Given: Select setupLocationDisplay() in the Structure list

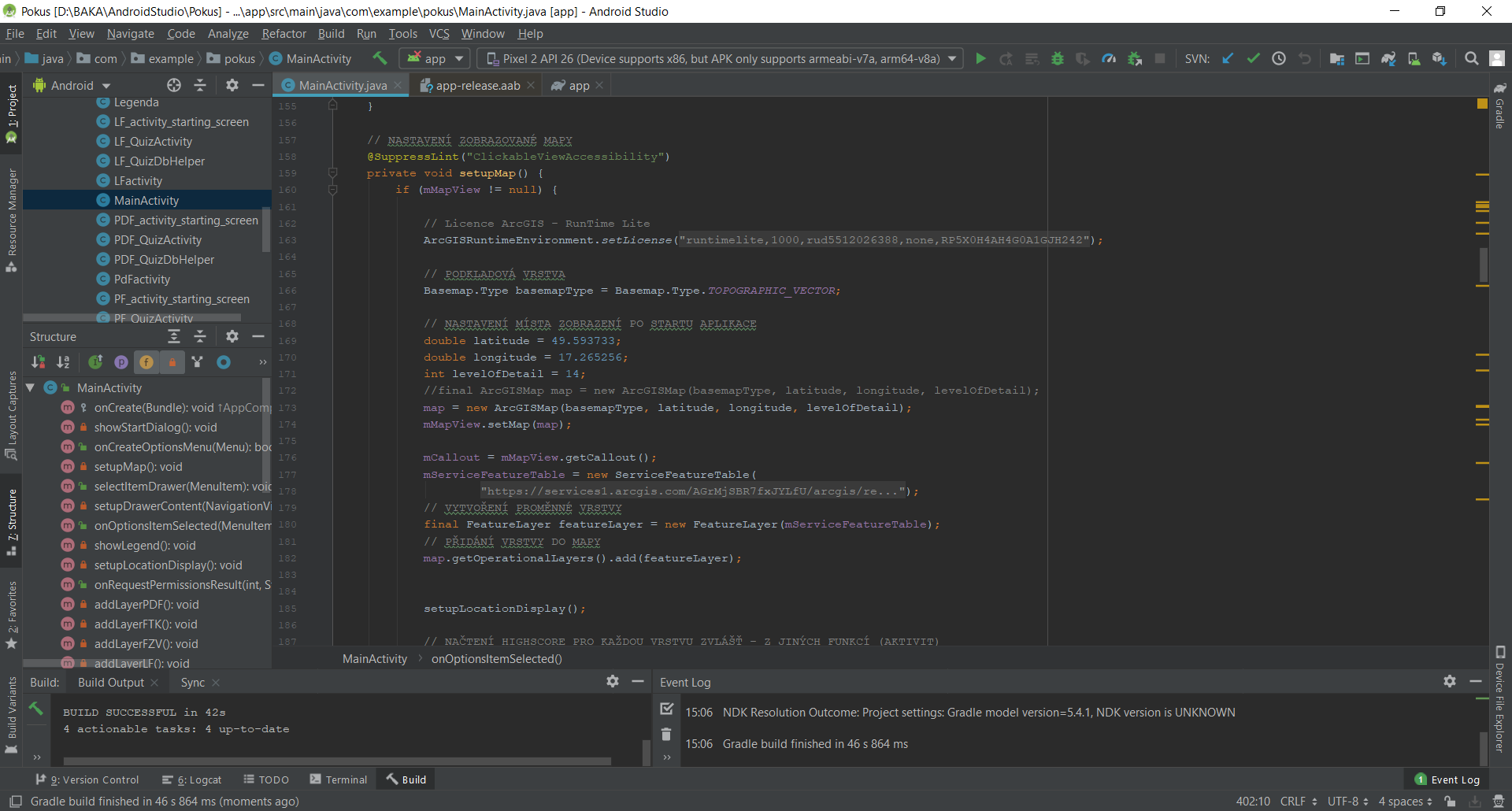Looking at the screenshot, I should pos(168,565).
